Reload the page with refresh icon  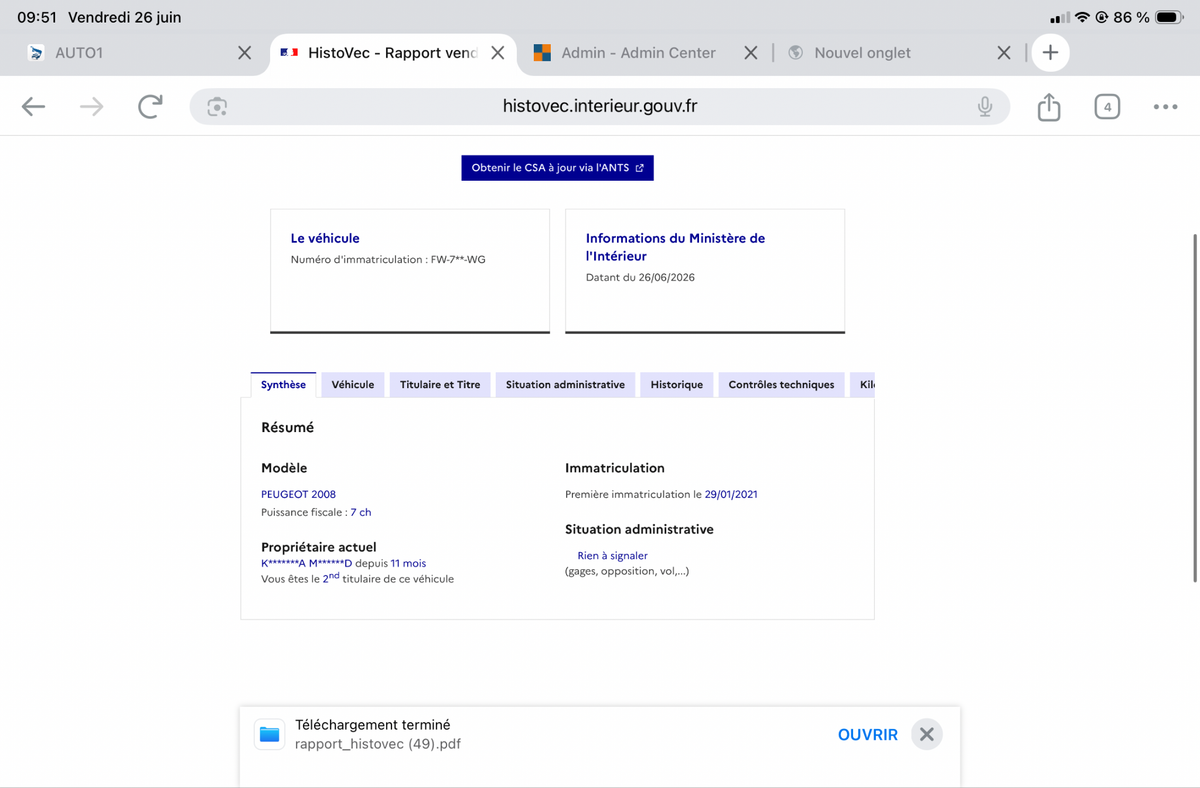pos(150,107)
